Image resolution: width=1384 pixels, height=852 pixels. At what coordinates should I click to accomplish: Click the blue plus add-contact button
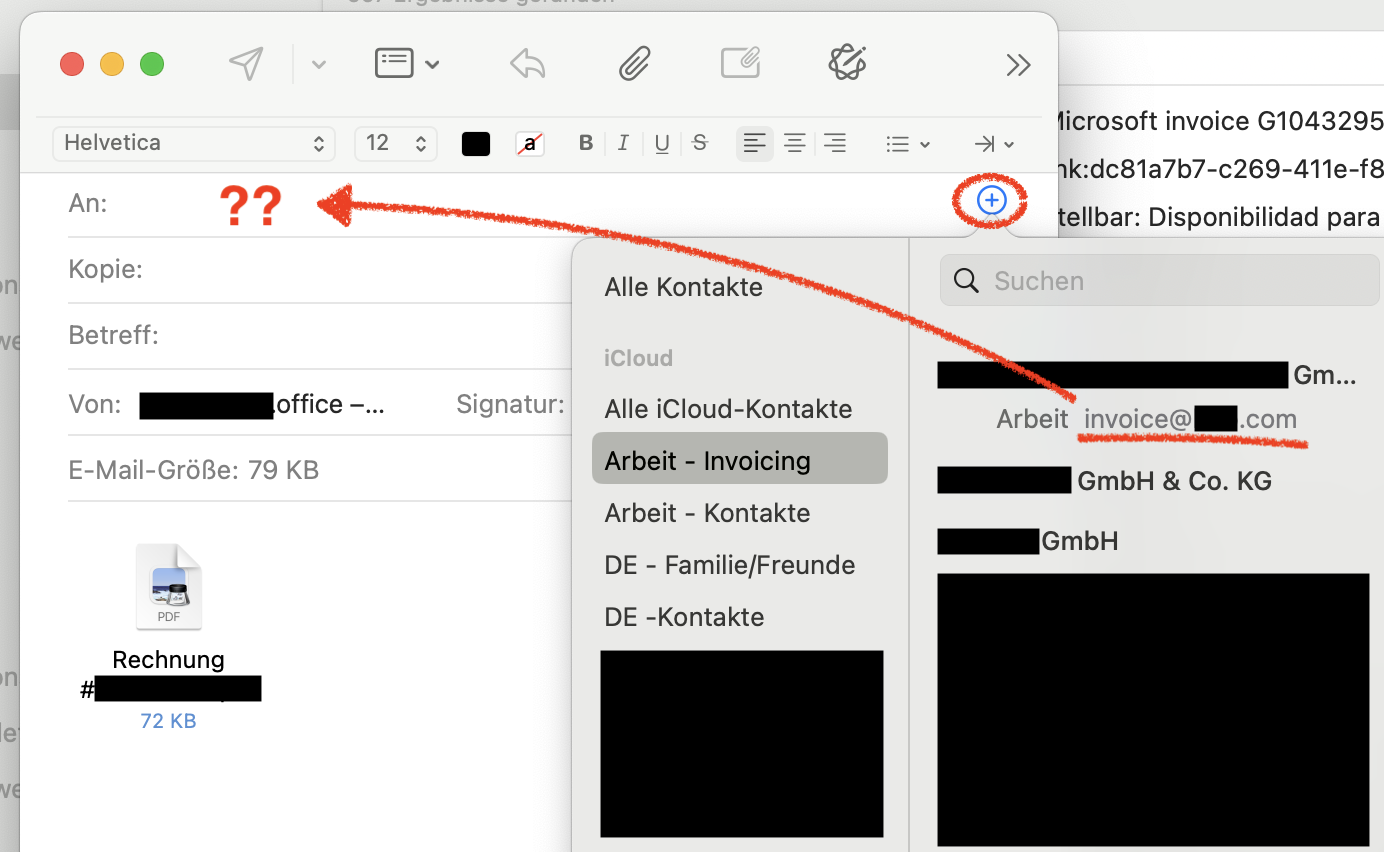(x=991, y=201)
